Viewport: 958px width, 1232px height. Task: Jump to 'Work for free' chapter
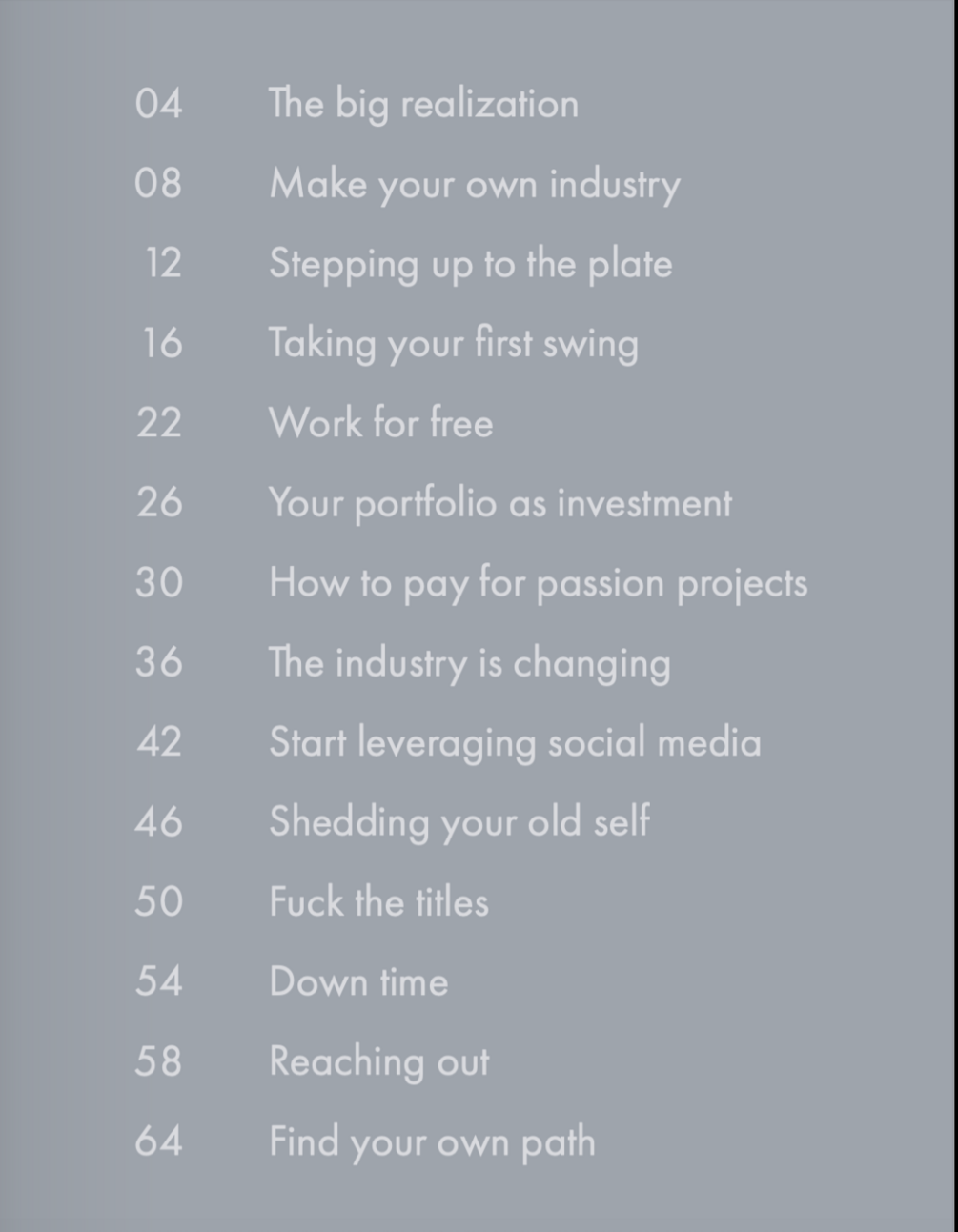pos(381,423)
